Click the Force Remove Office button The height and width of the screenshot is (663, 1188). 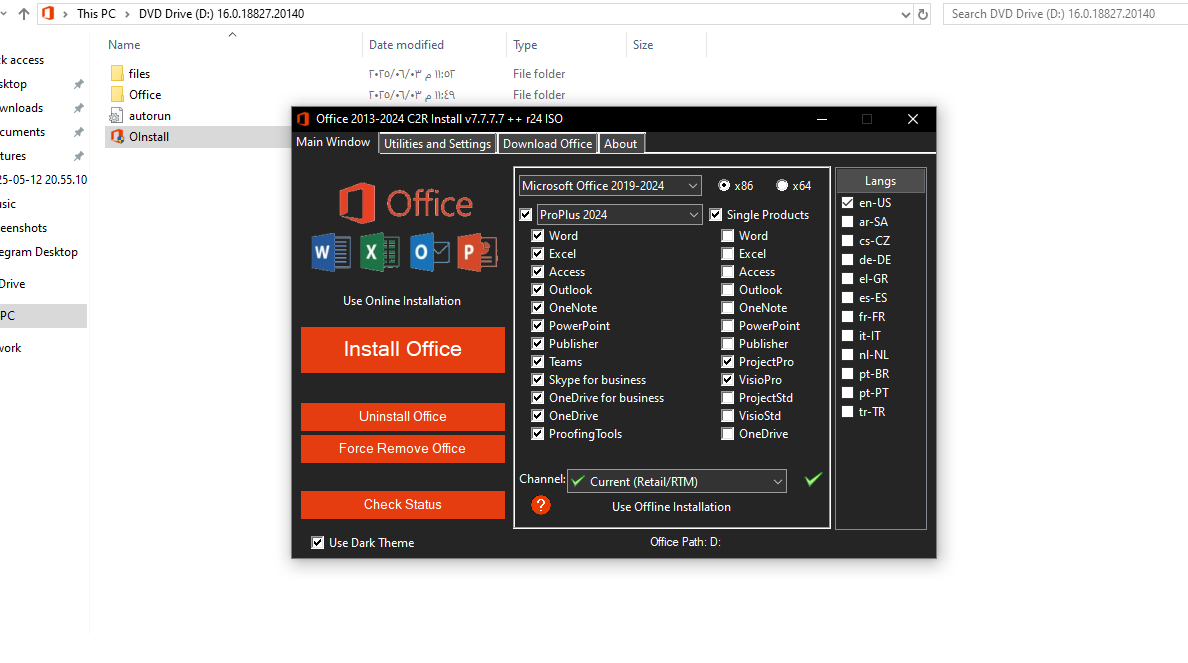coord(402,449)
